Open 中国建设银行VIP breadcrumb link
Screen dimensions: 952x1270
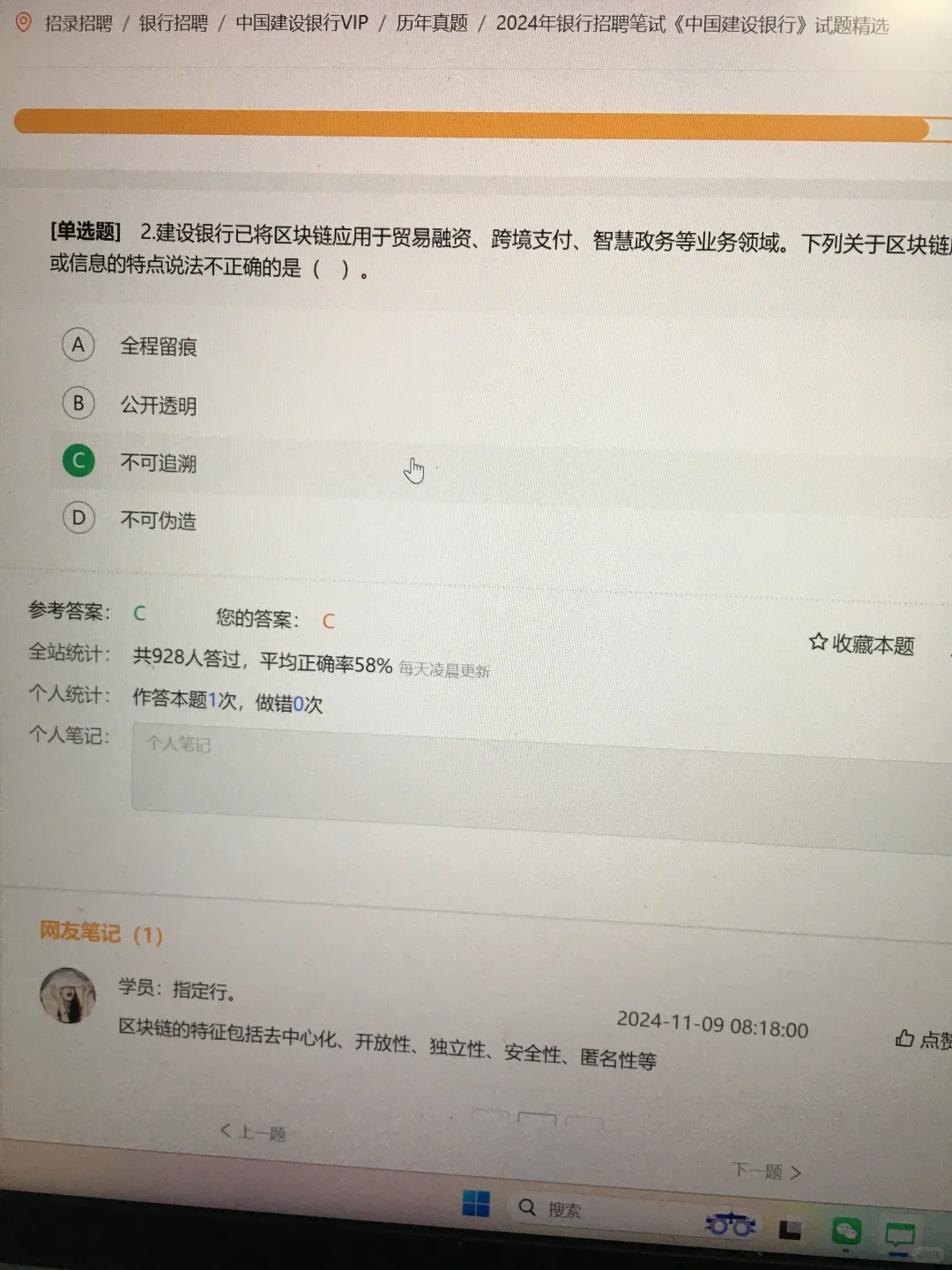tap(301, 23)
